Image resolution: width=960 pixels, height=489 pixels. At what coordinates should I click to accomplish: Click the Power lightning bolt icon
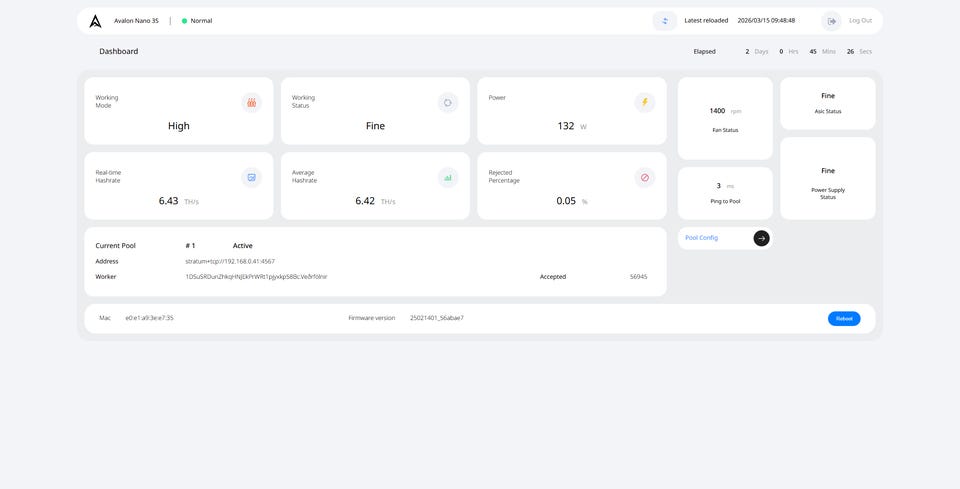(x=645, y=102)
